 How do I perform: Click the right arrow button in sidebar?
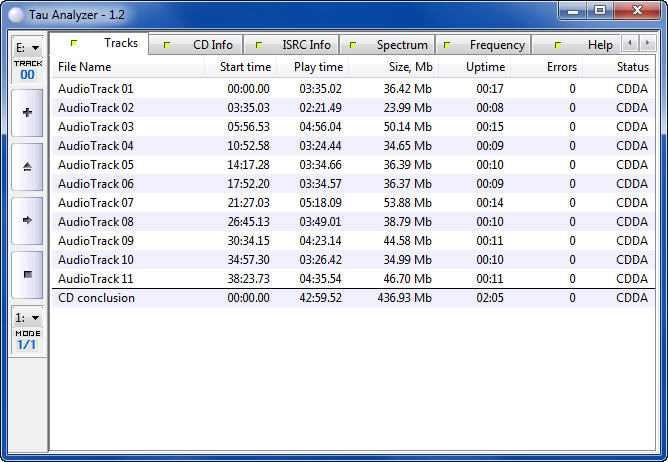click(x=27, y=220)
